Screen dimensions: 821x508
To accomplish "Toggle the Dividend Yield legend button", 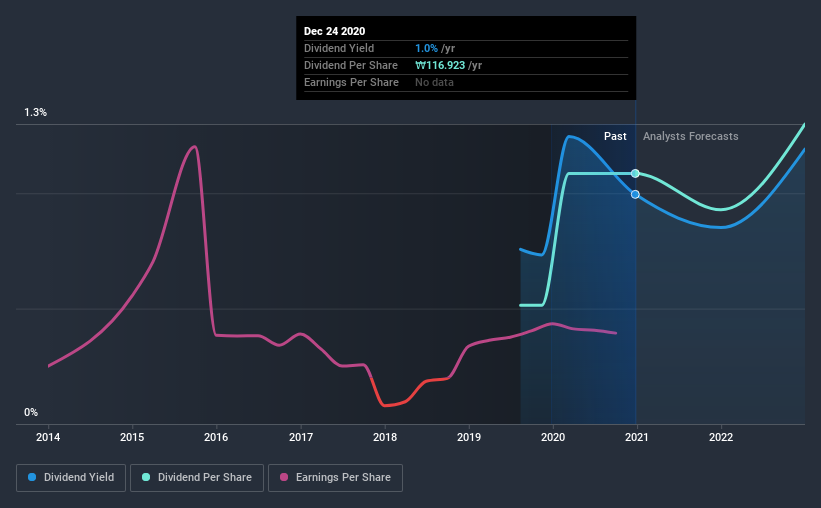I will (71, 478).
